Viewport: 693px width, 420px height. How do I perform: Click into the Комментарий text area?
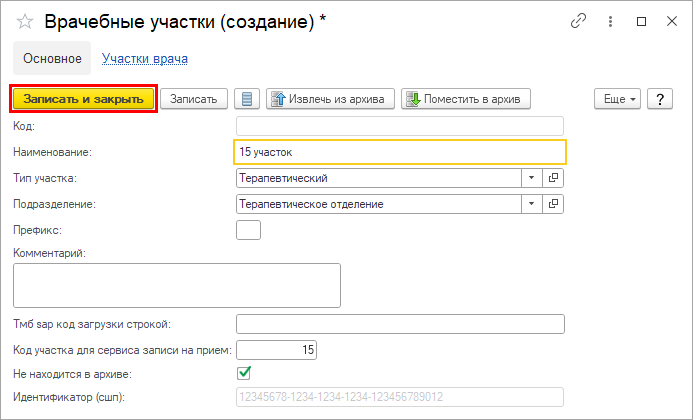point(177,285)
